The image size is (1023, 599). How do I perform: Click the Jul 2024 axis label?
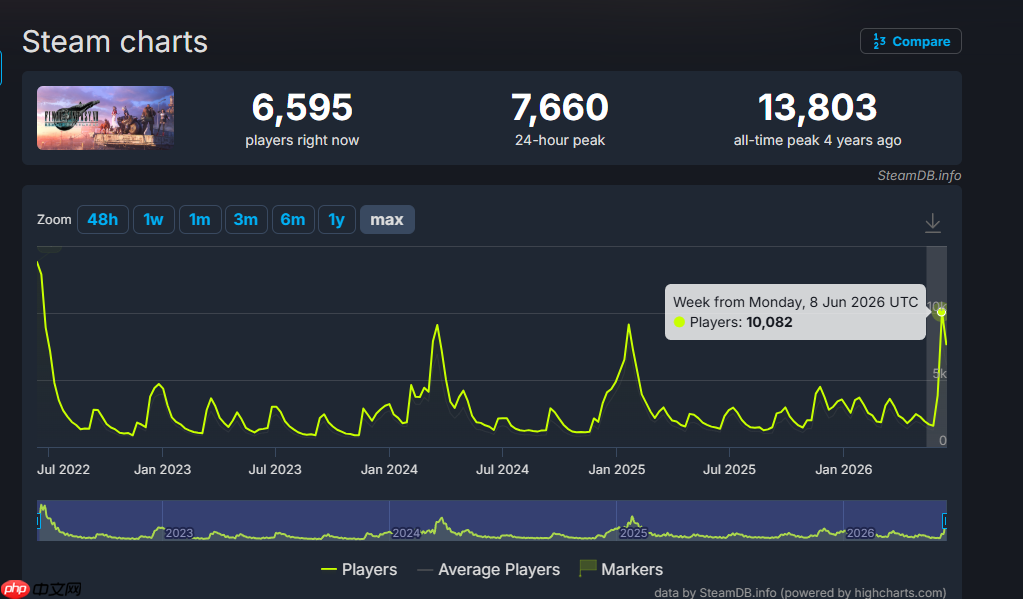pos(502,469)
